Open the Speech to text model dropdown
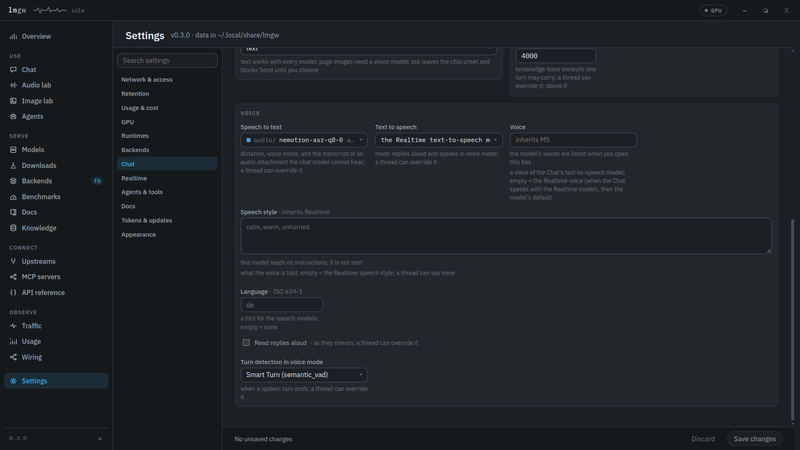This screenshot has height=450, width=800. (x=304, y=140)
